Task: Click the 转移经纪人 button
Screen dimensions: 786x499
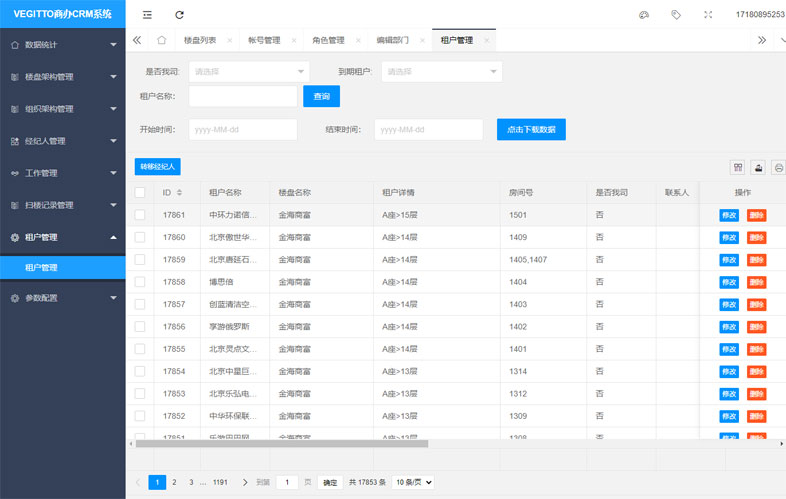Action: (x=157, y=167)
